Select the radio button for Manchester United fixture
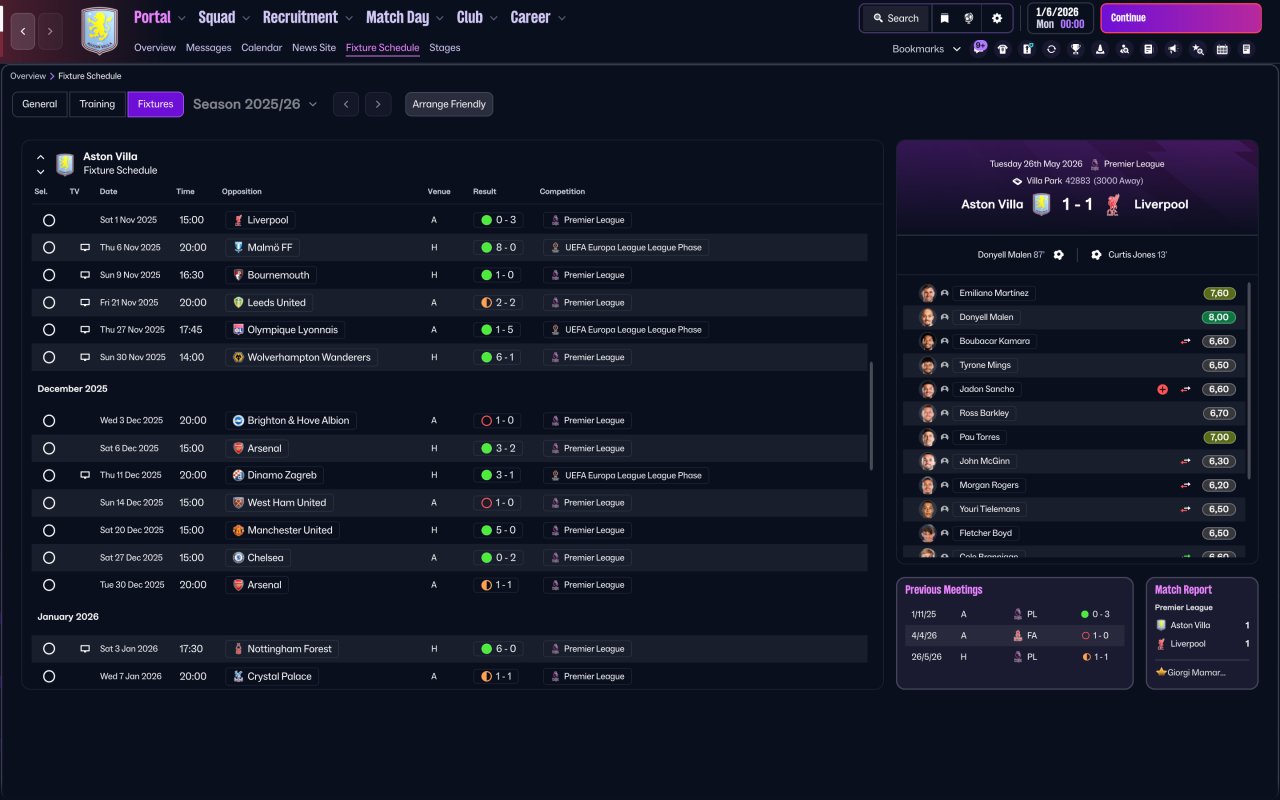Screen dimensions: 1280x800 click(49, 530)
